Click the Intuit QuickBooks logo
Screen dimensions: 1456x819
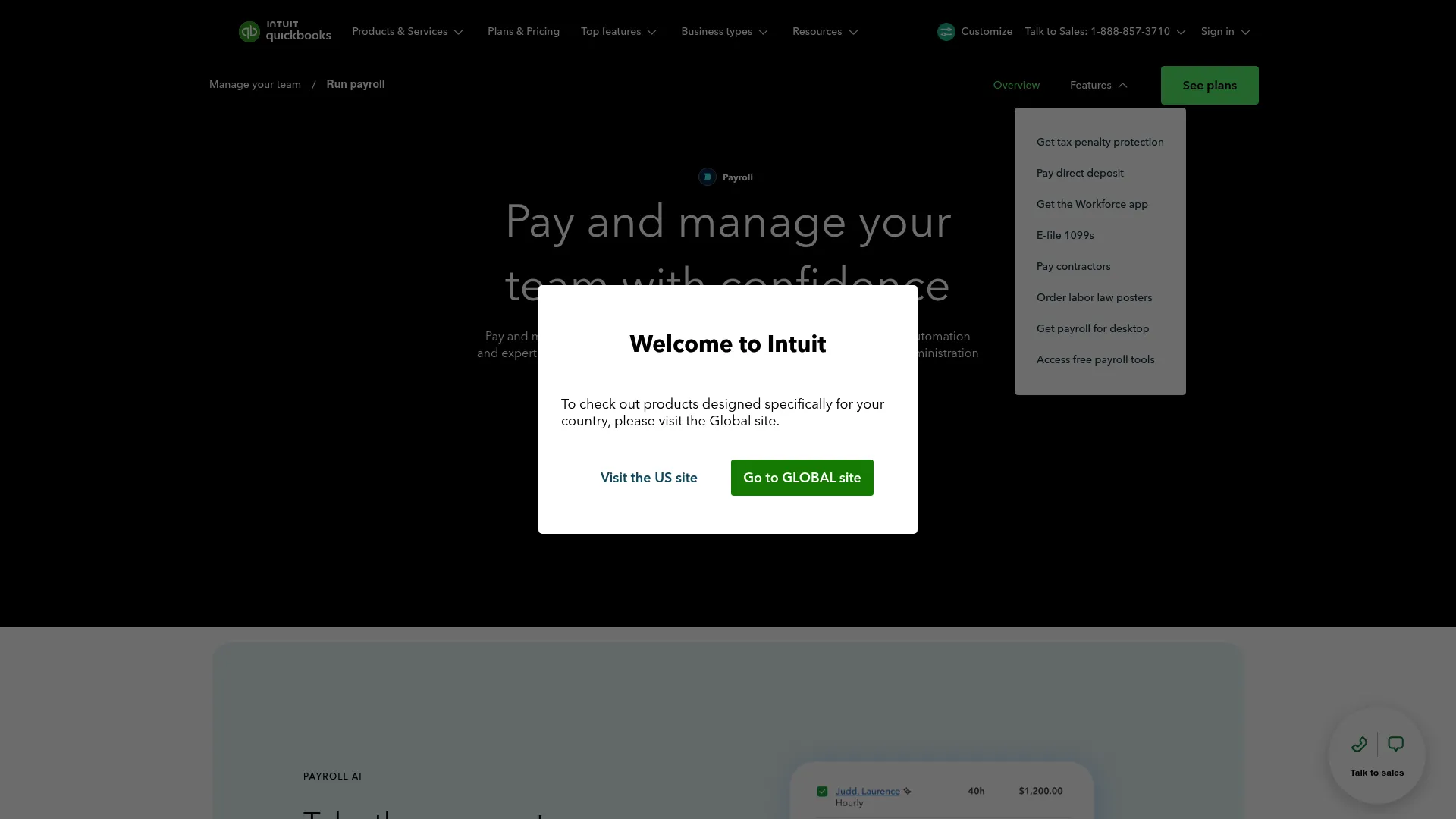[x=284, y=31]
